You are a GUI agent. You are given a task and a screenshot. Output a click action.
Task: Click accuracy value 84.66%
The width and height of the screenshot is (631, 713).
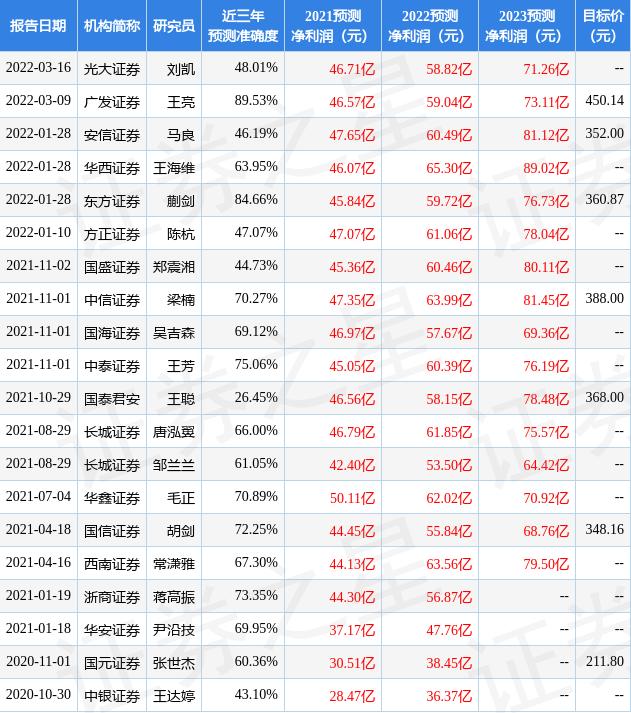coord(256,200)
